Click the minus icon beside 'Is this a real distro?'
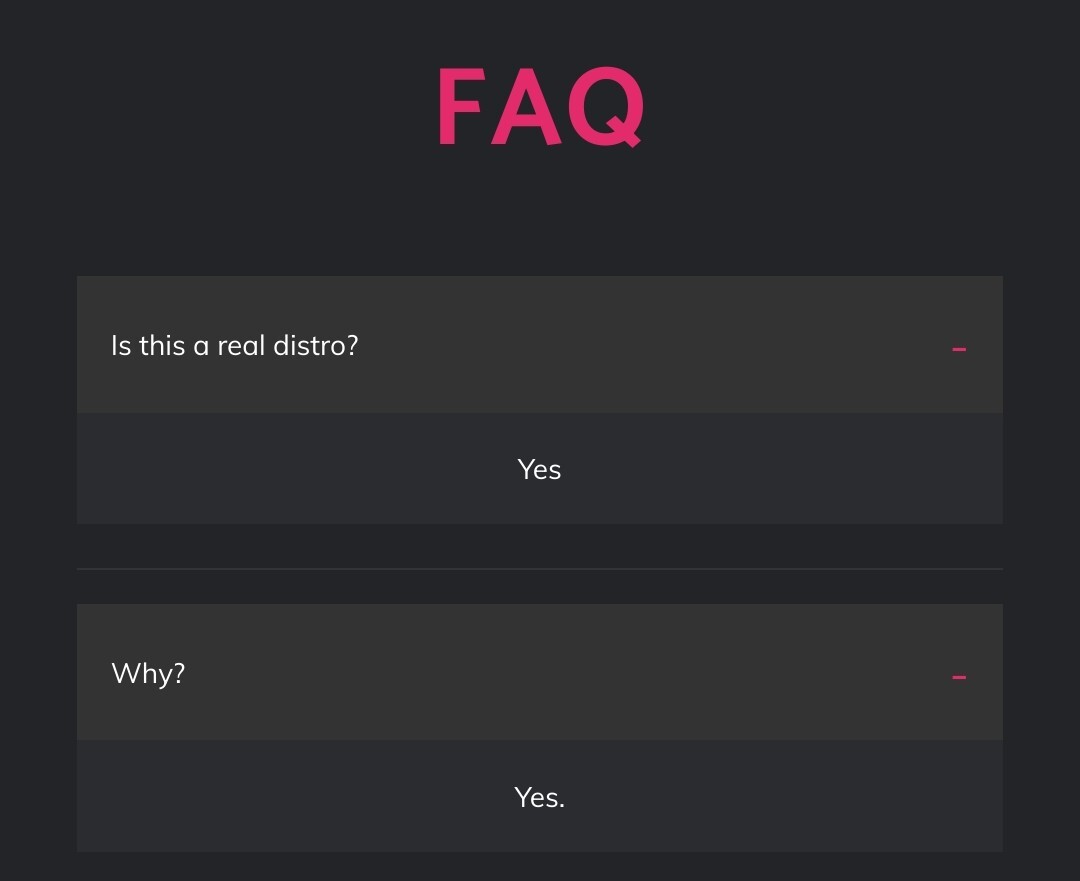This screenshot has width=1080, height=881. 959,349
